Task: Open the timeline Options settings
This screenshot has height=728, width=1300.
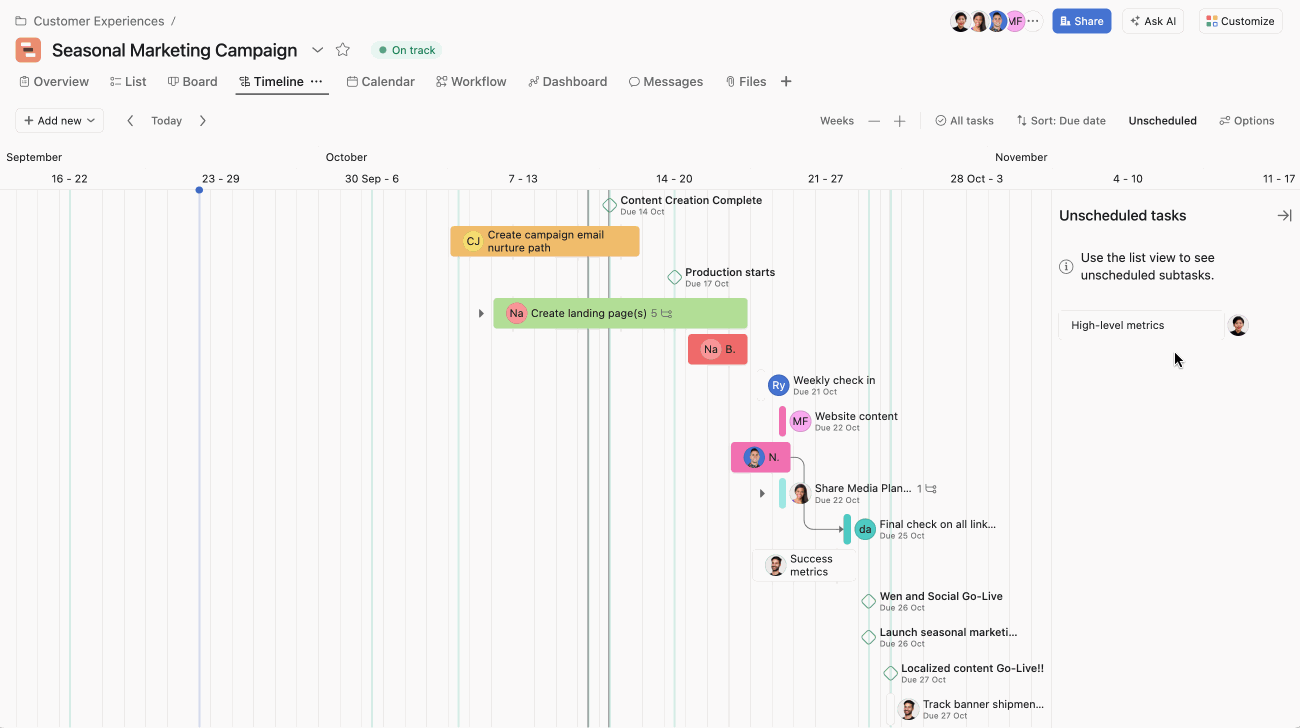Action: tap(1246, 120)
